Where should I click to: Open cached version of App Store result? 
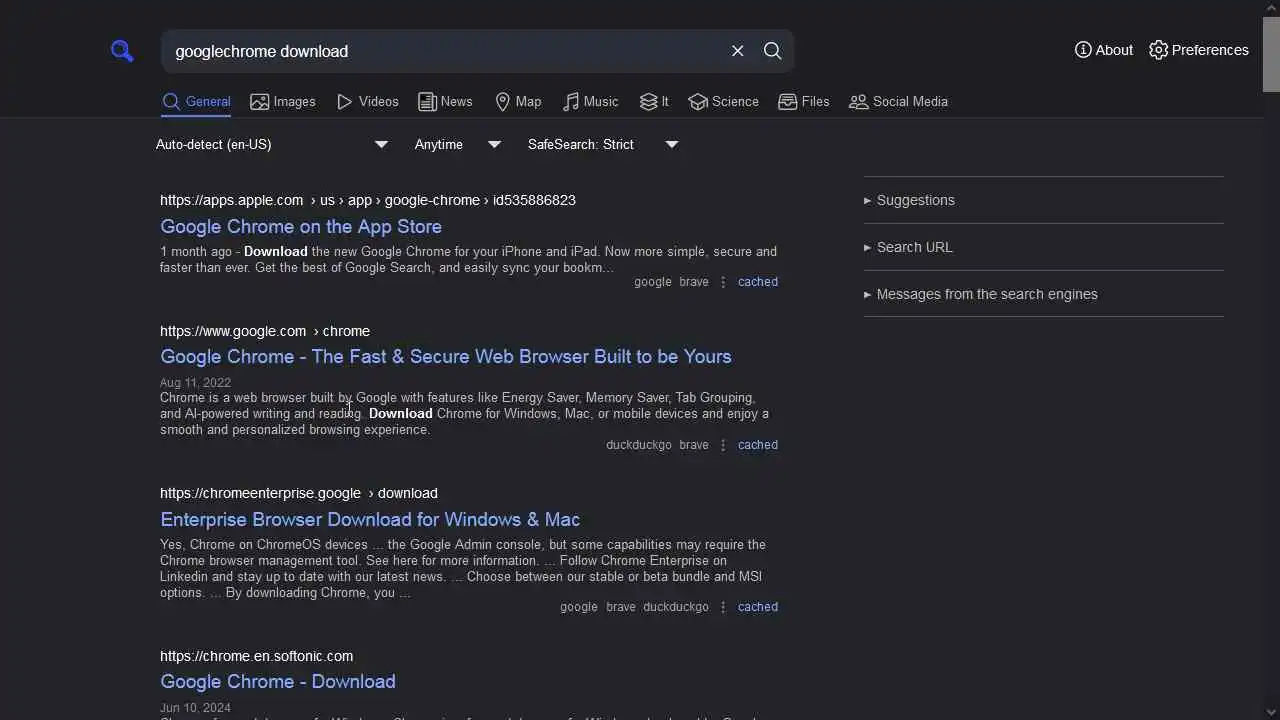coord(758,282)
